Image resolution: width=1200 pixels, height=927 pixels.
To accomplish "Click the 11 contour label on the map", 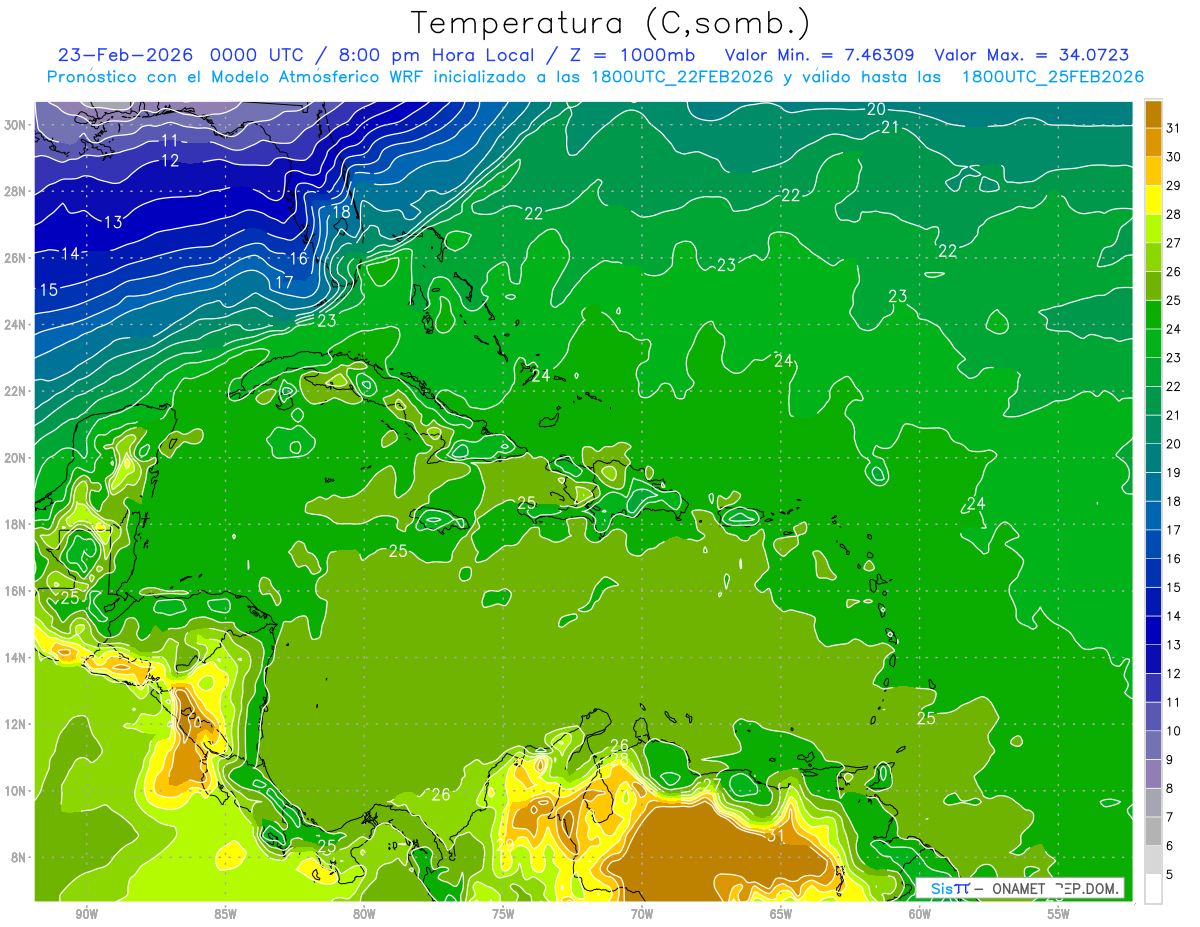I will pyautogui.click(x=170, y=140).
